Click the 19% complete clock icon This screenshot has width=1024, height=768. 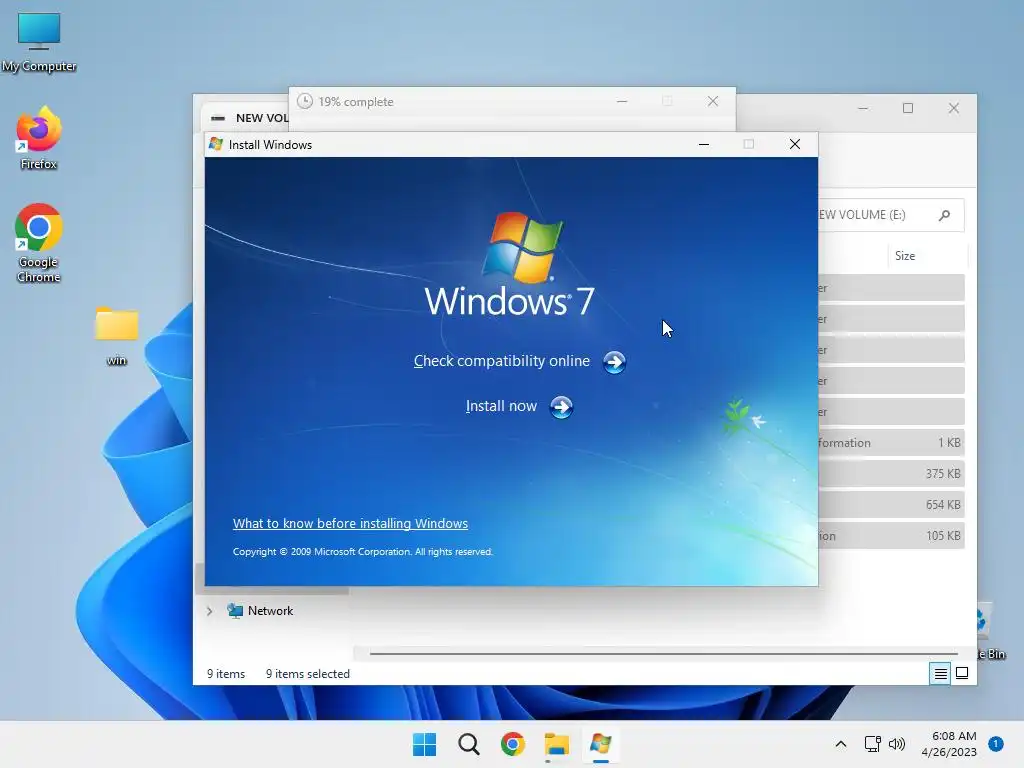tap(304, 101)
